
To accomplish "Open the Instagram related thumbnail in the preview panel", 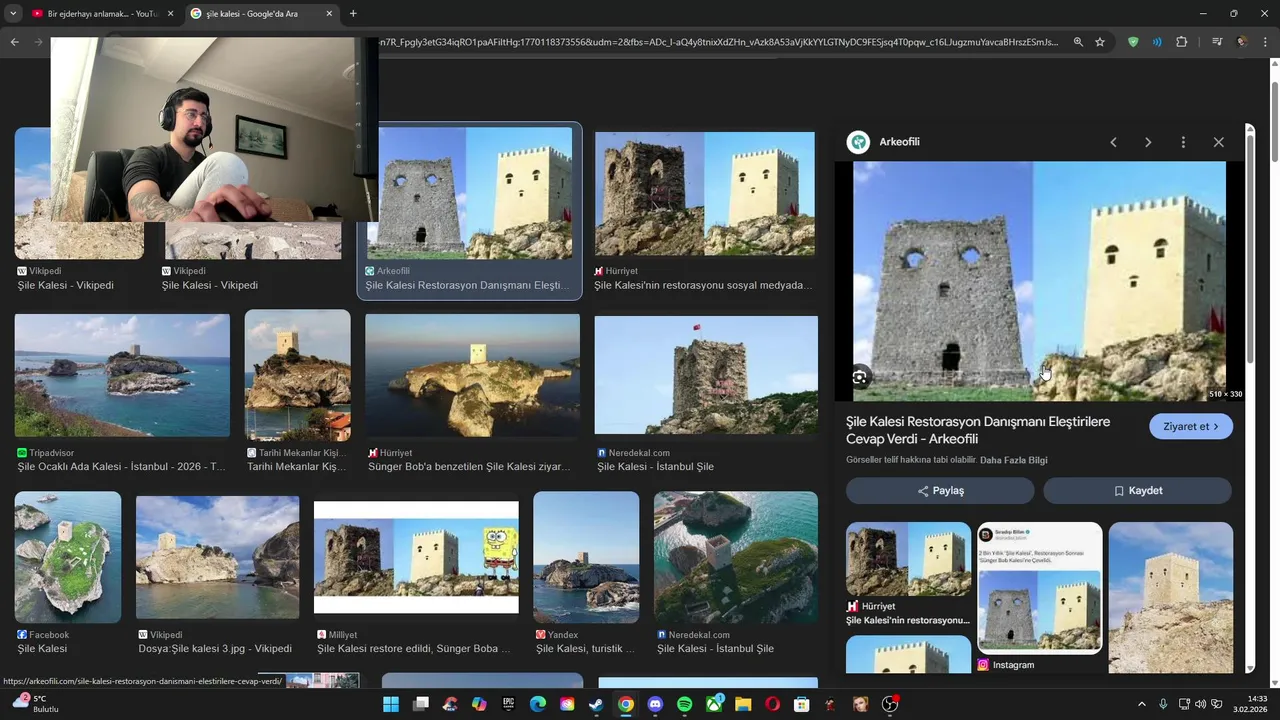I will coord(1040,588).
